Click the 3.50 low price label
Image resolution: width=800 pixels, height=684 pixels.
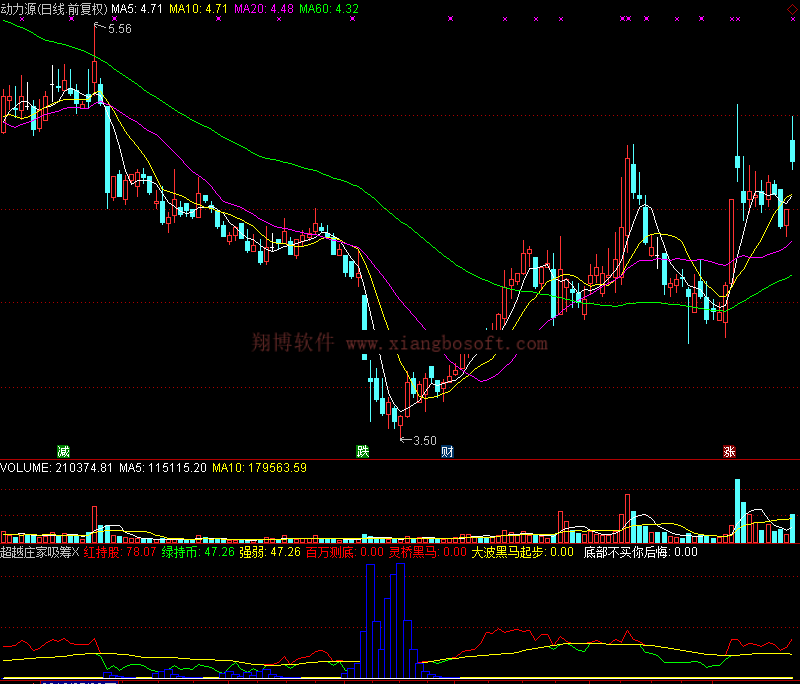click(x=424, y=440)
